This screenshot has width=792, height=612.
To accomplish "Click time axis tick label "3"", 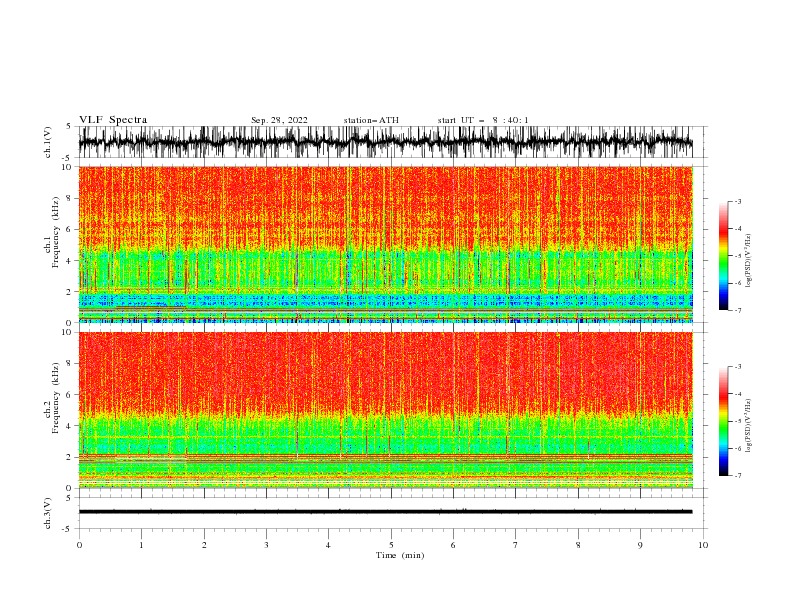I will 266,545.
